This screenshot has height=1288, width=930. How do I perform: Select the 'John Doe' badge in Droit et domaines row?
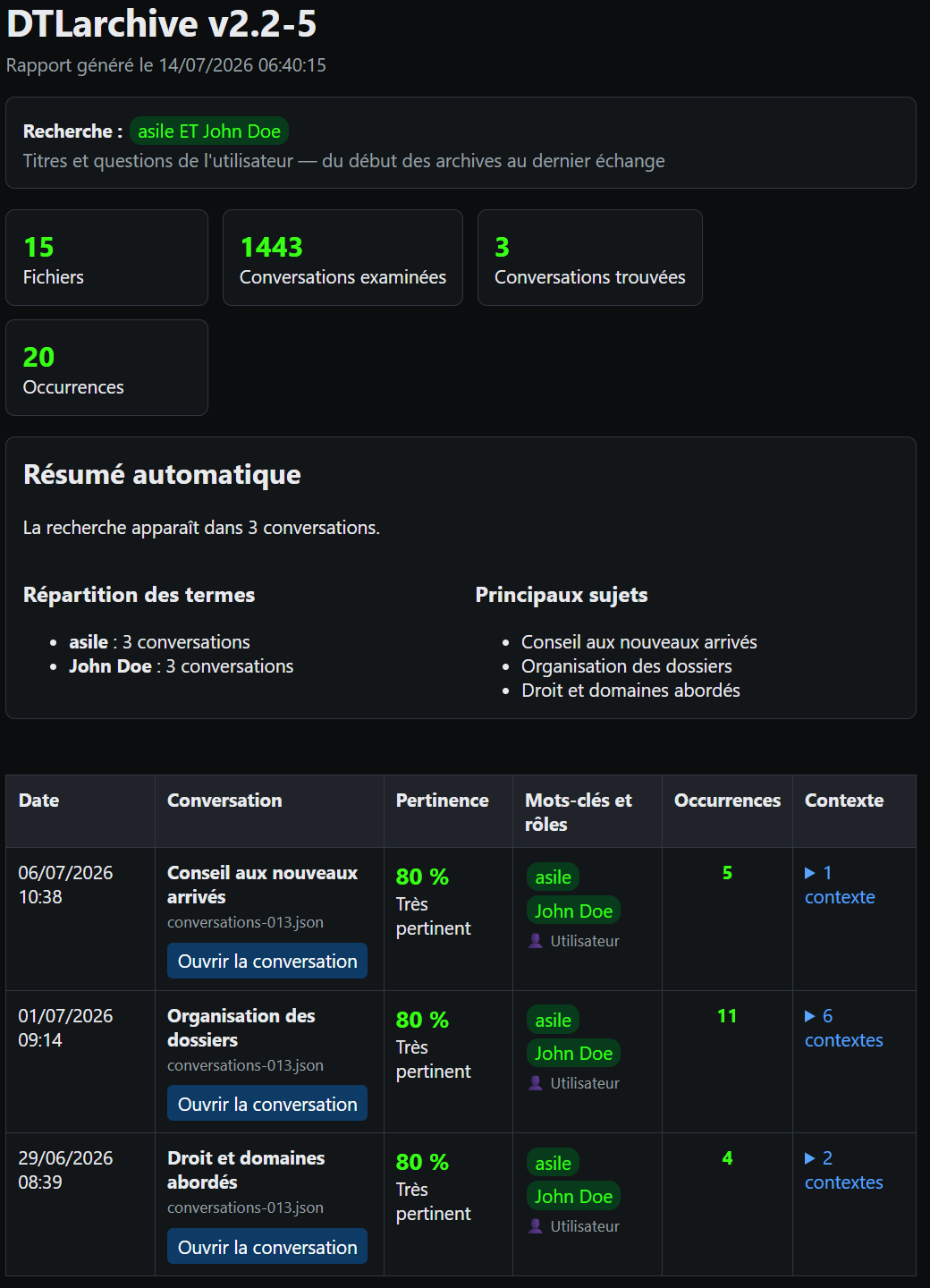[573, 1196]
